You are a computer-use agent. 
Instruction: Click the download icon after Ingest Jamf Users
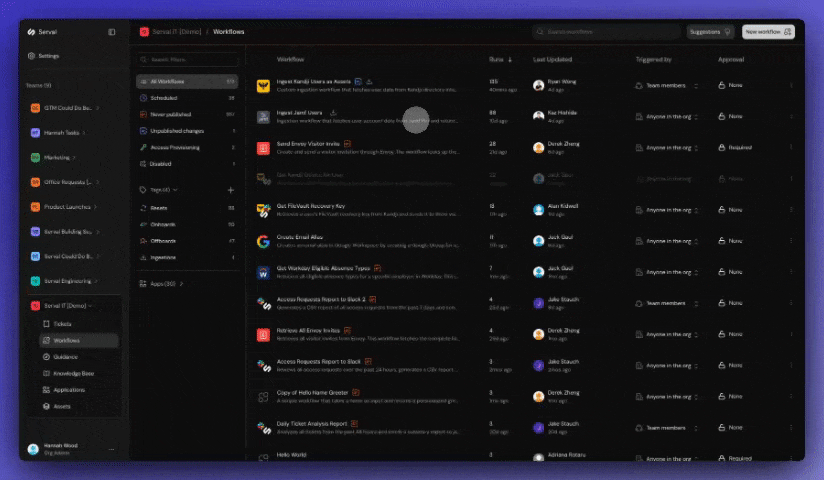tap(333, 113)
